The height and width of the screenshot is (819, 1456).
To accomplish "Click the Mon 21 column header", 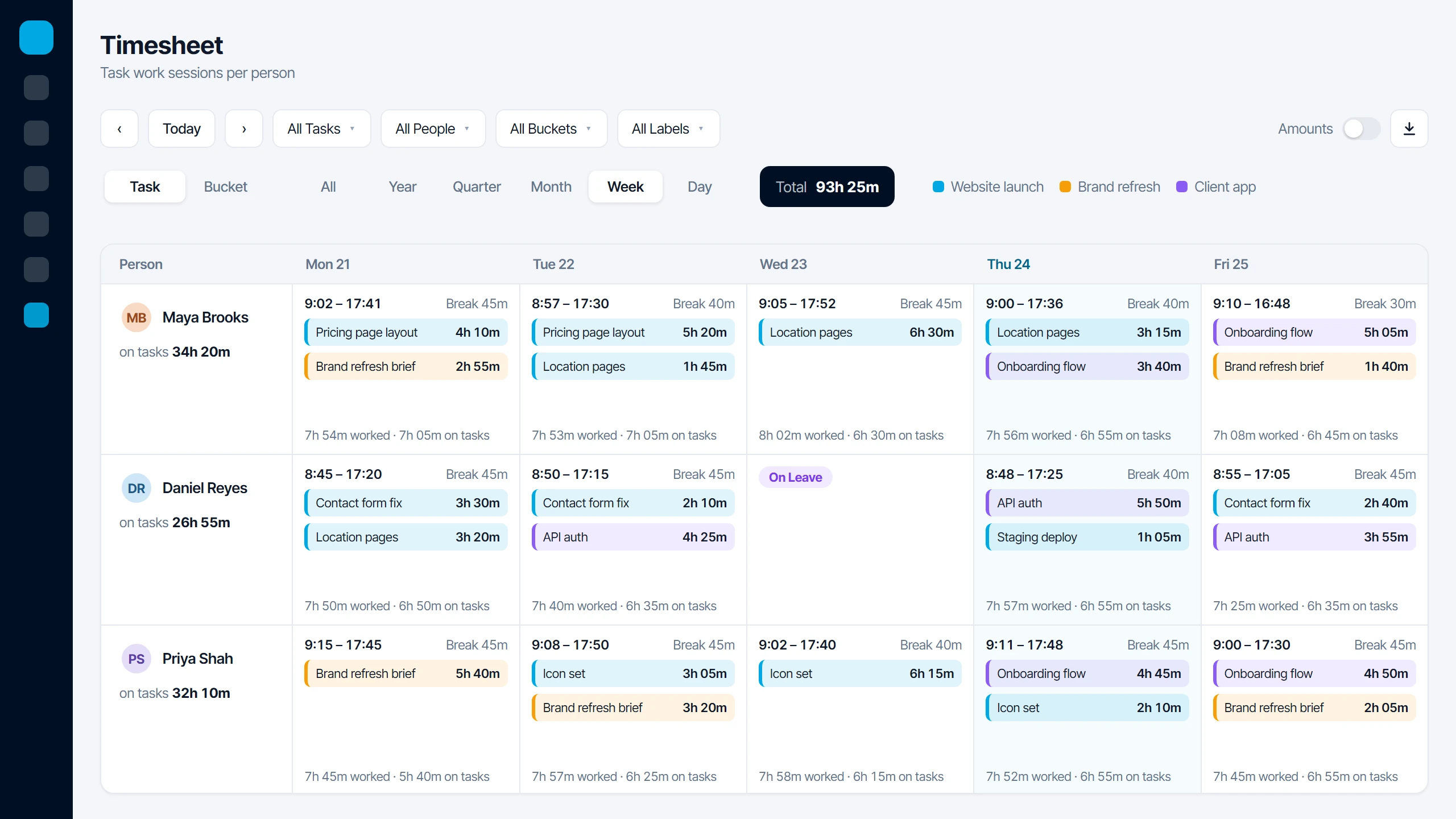I will pyautogui.click(x=328, y=264).
